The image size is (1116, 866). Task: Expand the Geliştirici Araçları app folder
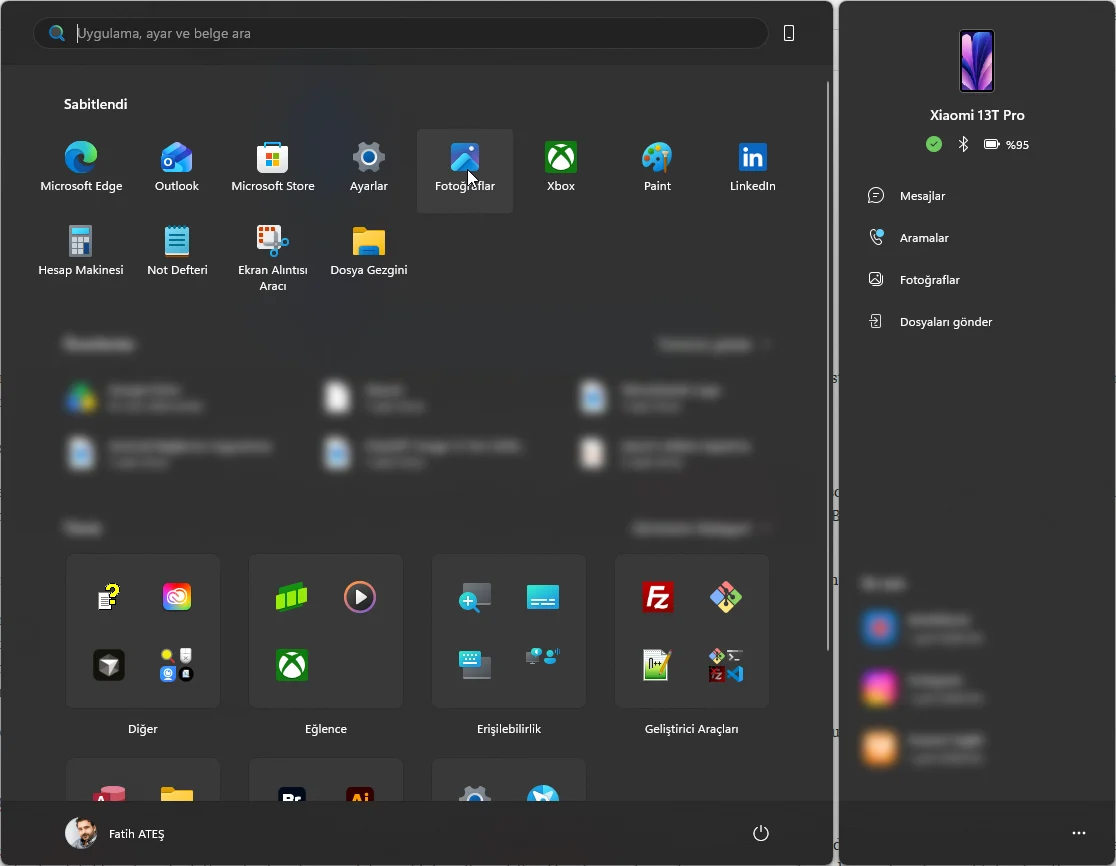691,631
